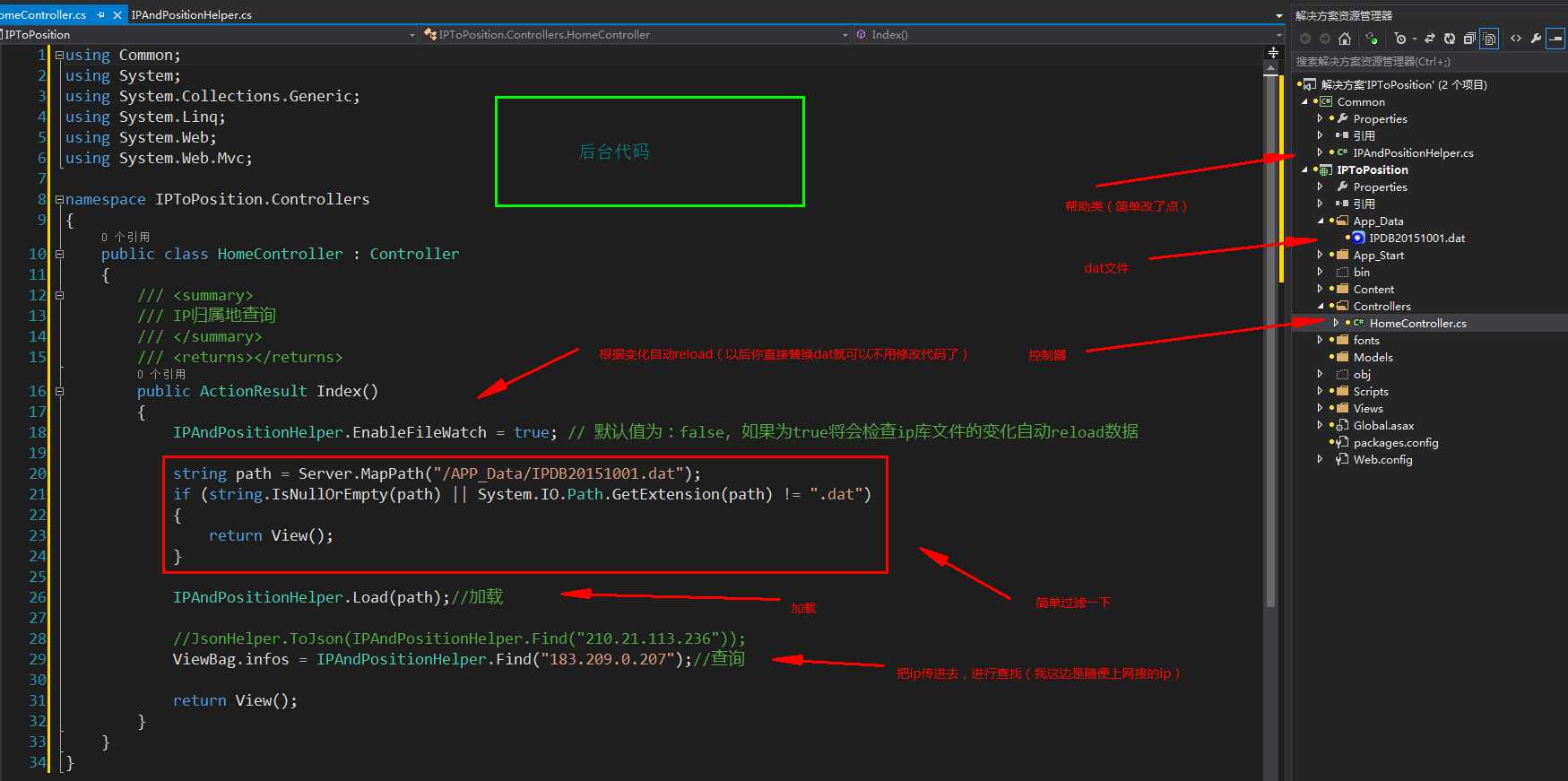1568x781 pixels.
Task: Expand the Global.asax node
Action: [x=1321, y=425]
